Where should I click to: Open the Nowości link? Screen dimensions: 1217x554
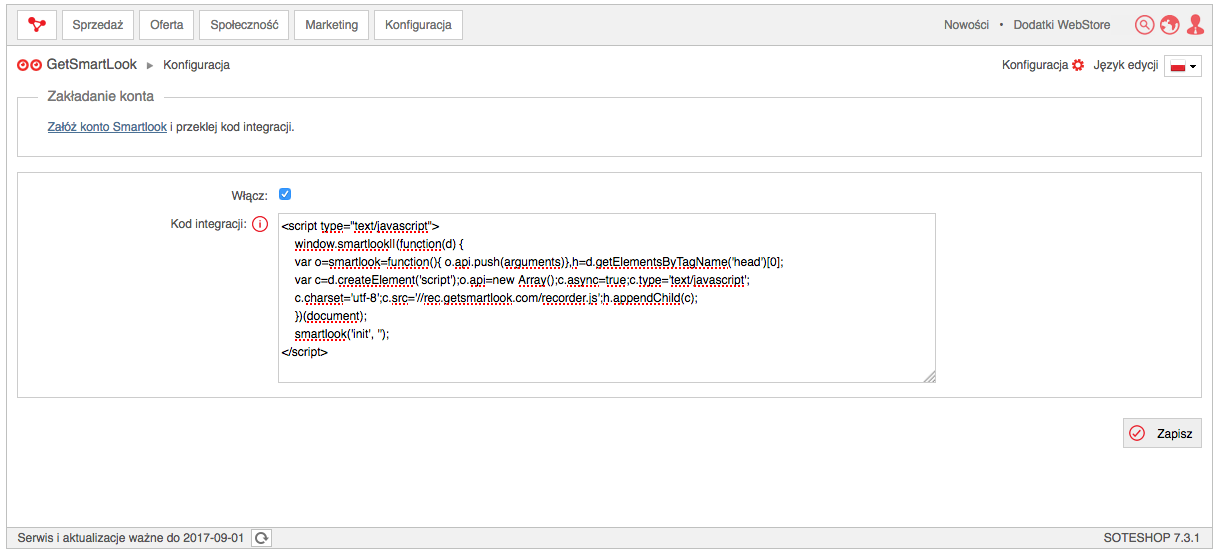966,25
